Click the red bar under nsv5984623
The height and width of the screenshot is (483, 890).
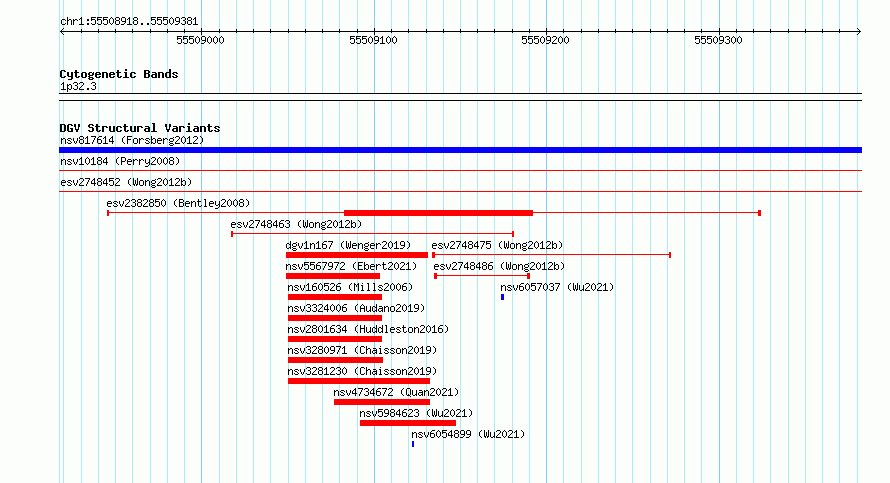[408, 423]
